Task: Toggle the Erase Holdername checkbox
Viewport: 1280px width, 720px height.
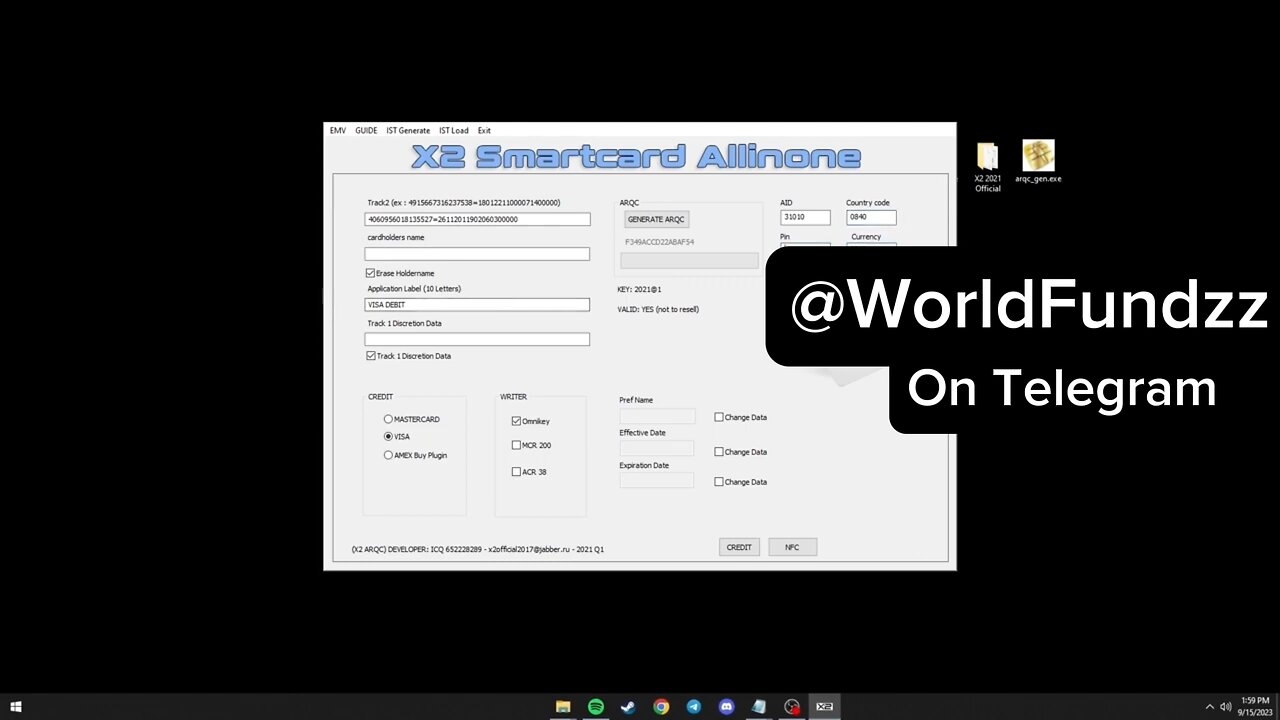Action: click(x=371, y=273)
